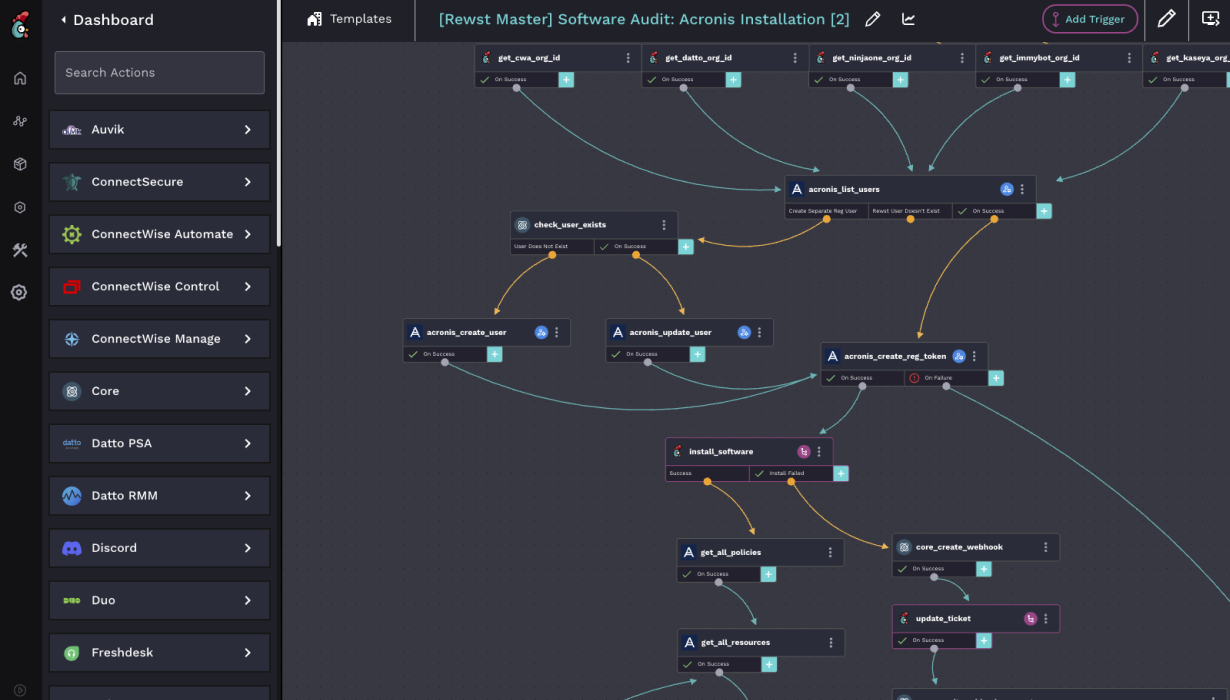1230x700 pixels.
Task: Open the workflows icon in sidebar
Action: click(18, 121)
